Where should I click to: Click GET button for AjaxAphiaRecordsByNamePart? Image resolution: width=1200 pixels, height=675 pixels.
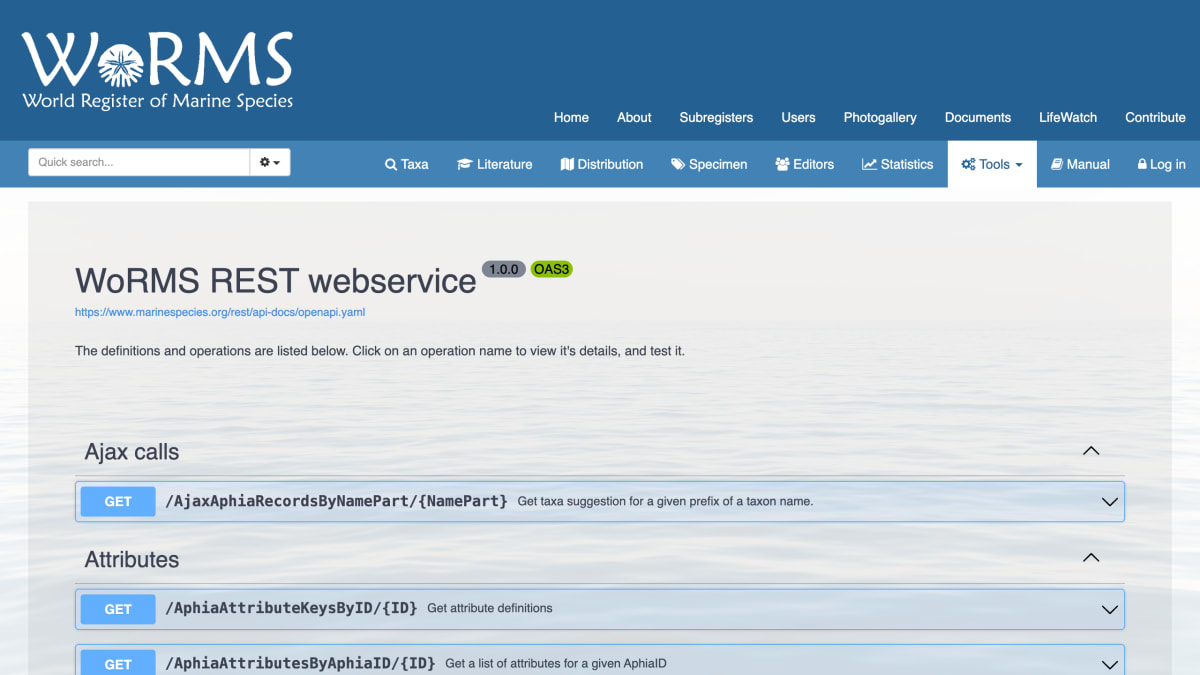118,501
